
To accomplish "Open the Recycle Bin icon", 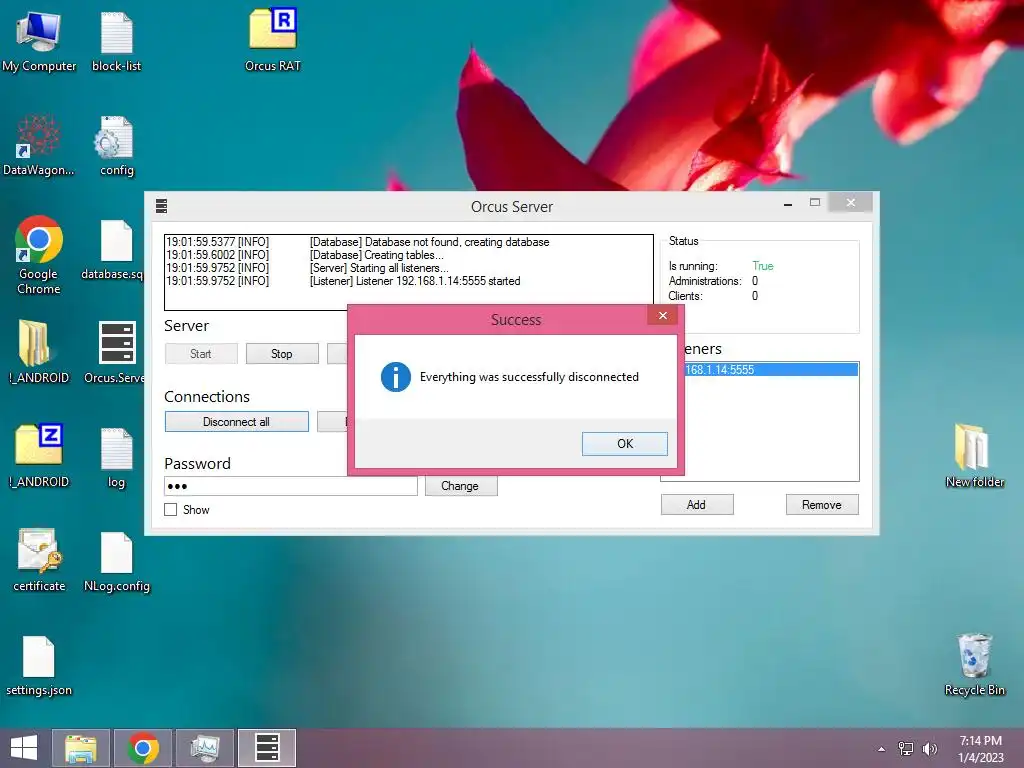I will tap(974, 664).
